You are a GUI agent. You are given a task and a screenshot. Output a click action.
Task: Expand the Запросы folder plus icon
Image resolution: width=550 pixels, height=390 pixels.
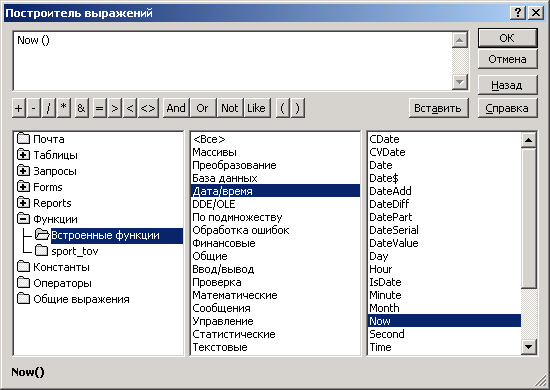tap(23, 171)
